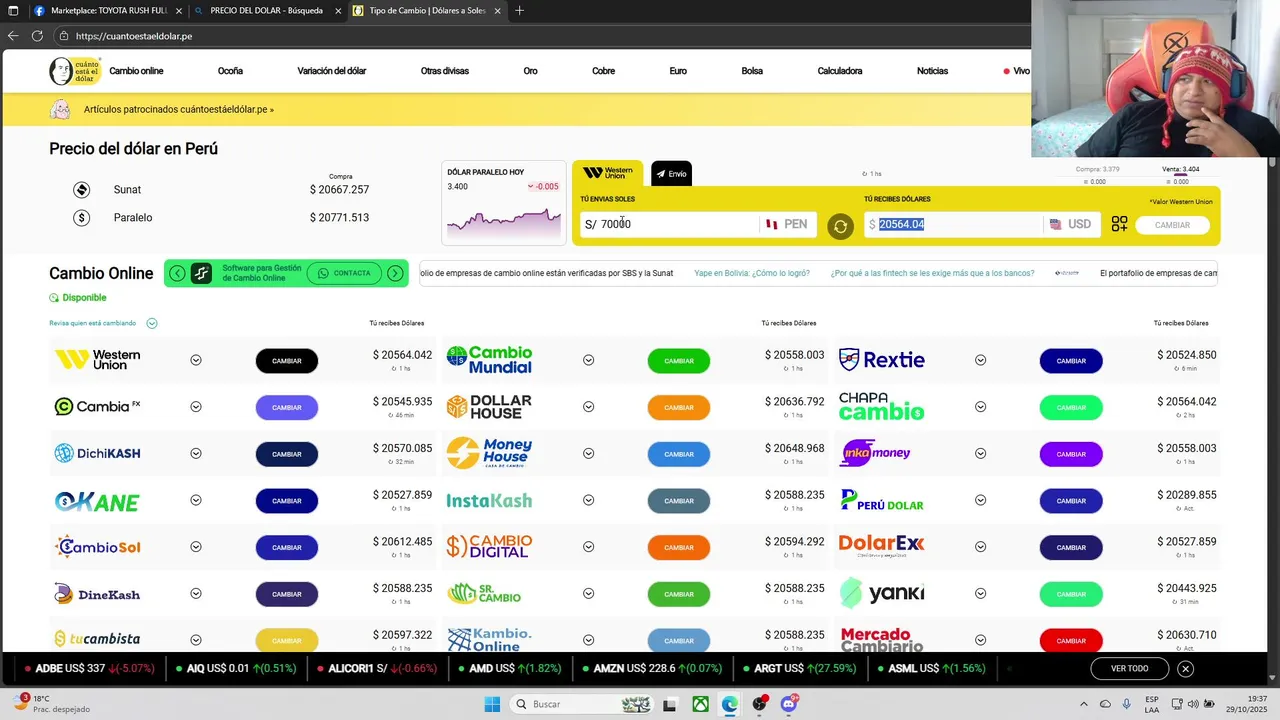Viewport: 1280px width, 720px height.
Task: Click the DichiKASH logo
Action: click(x=97, y=453)
